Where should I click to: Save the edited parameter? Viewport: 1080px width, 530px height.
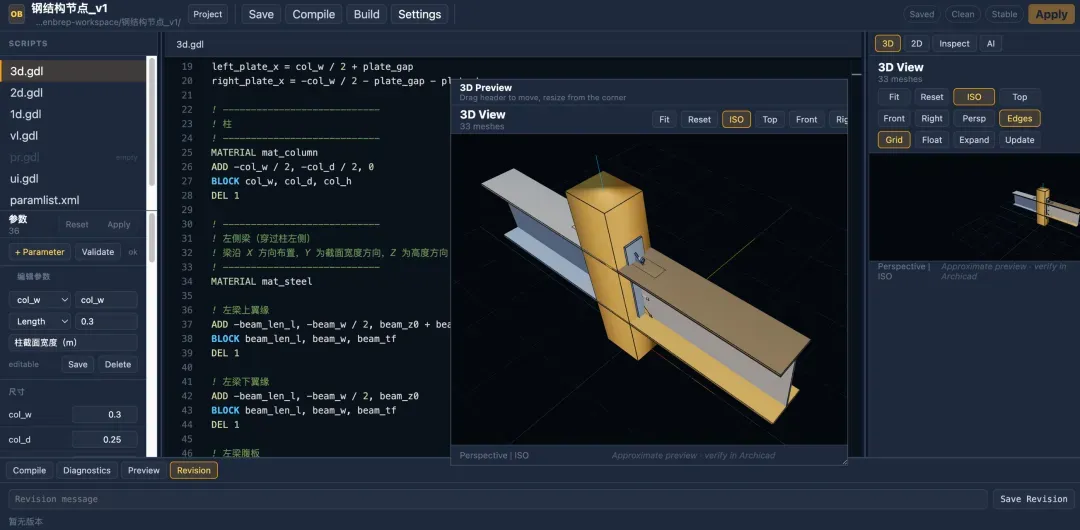[78, 364]
